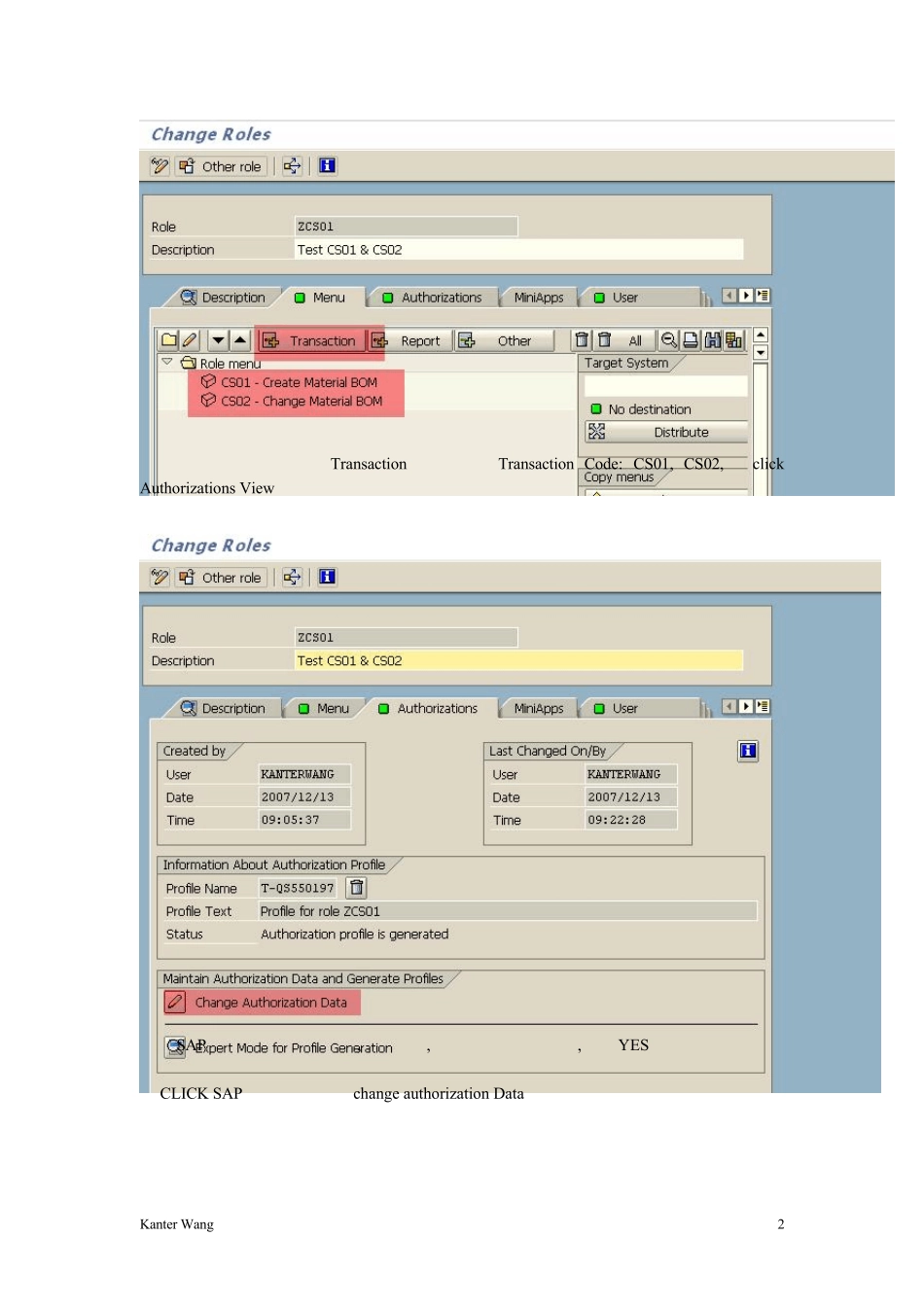
Task: Click Expert Mode for Profile Generation icon
Action: [x=175, y=1047]
